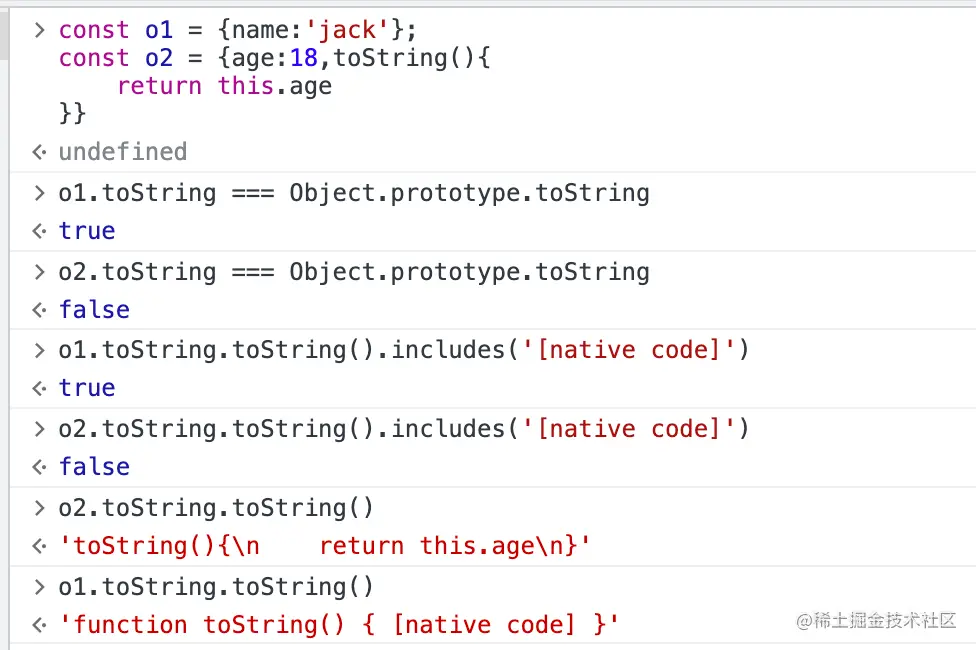Click the grey "undefined" output text
Screen dimensions: 976x650
123,152
